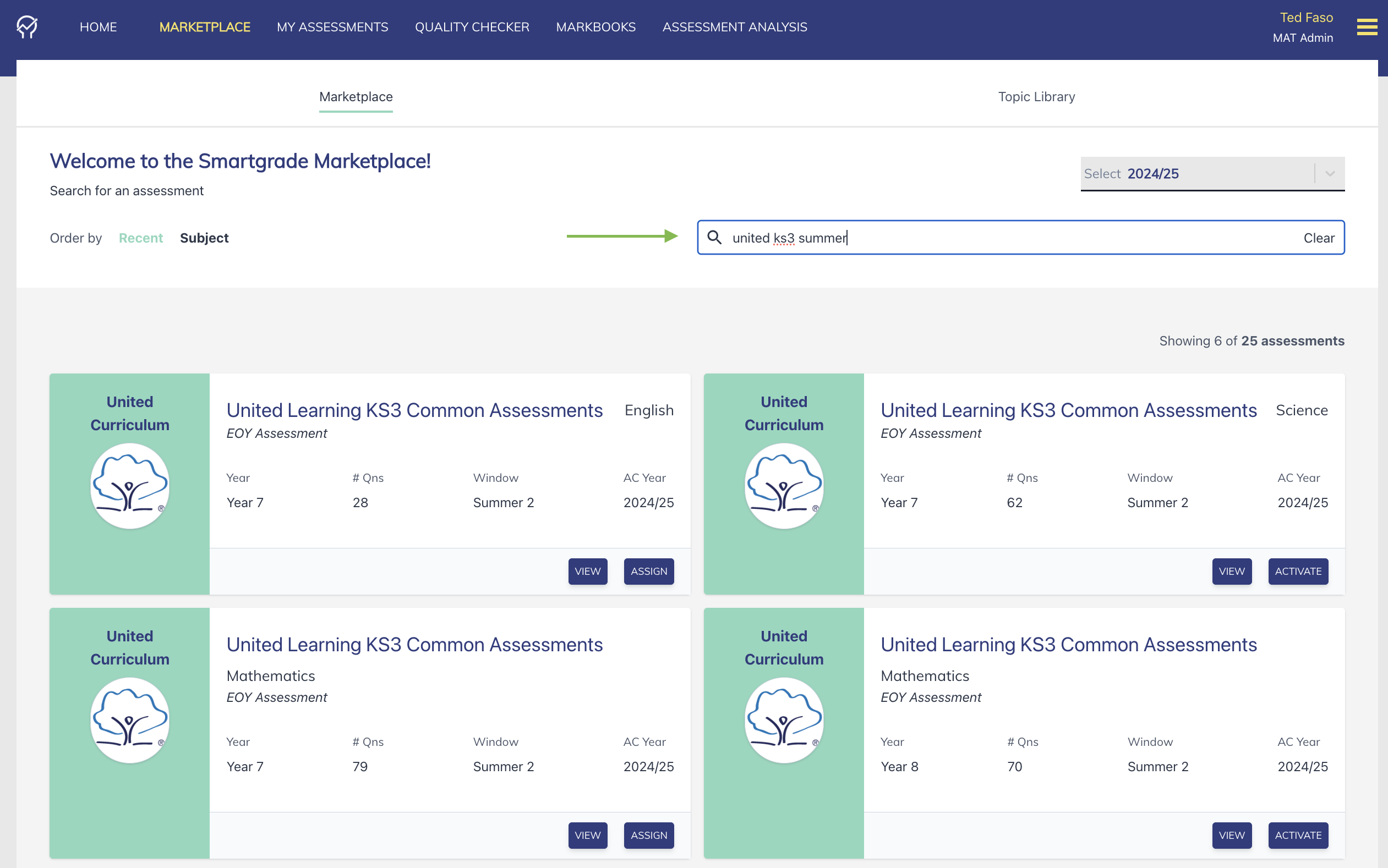Open Assessment Analysis in the nav
The image size is (1388, 868).
(734, 27)
